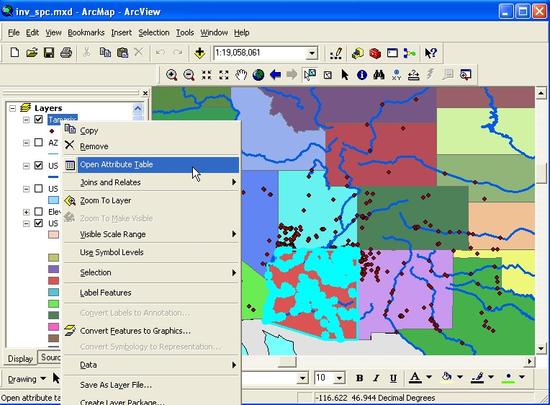Close the table of contents panel
This screenshot has width=550, height=405.
click(x=145, y=93)
